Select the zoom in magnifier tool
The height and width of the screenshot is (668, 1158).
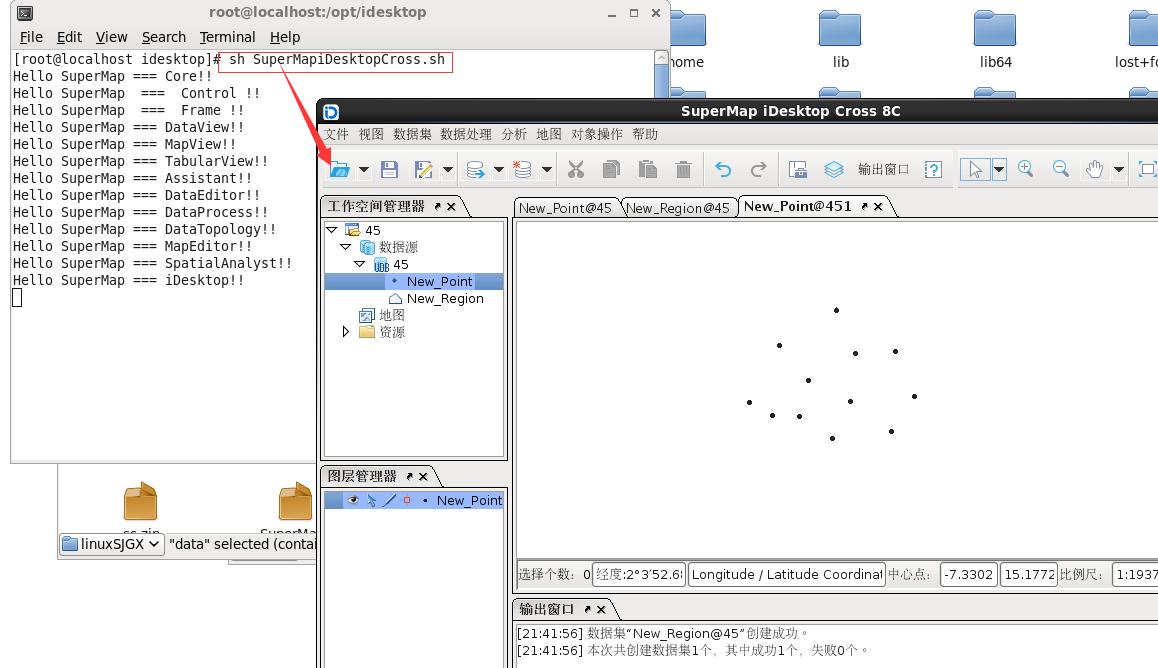[x=1025, y=168]
